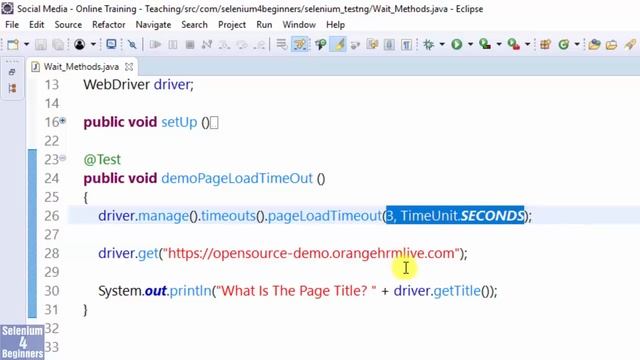The image size is (640, 360).
Task: Click line number 28 in the gutter
Action: coord(52,253)
